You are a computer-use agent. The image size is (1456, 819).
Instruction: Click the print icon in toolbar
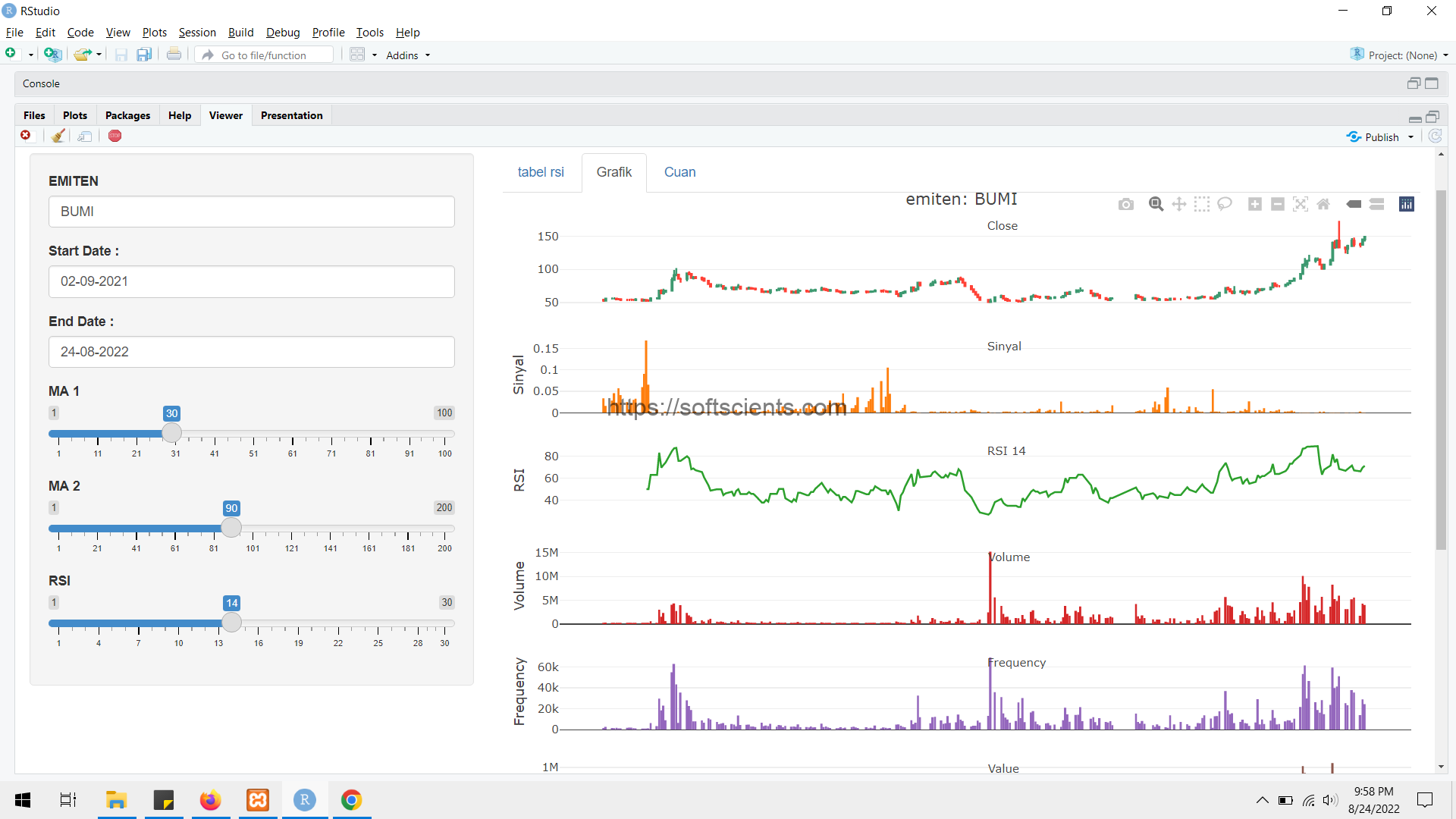174,54
